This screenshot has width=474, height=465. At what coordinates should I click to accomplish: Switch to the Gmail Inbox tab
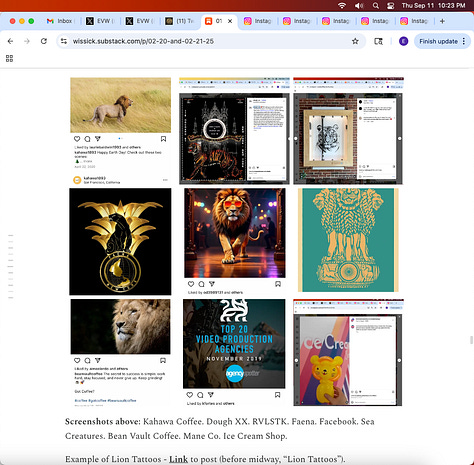[60, 21]
